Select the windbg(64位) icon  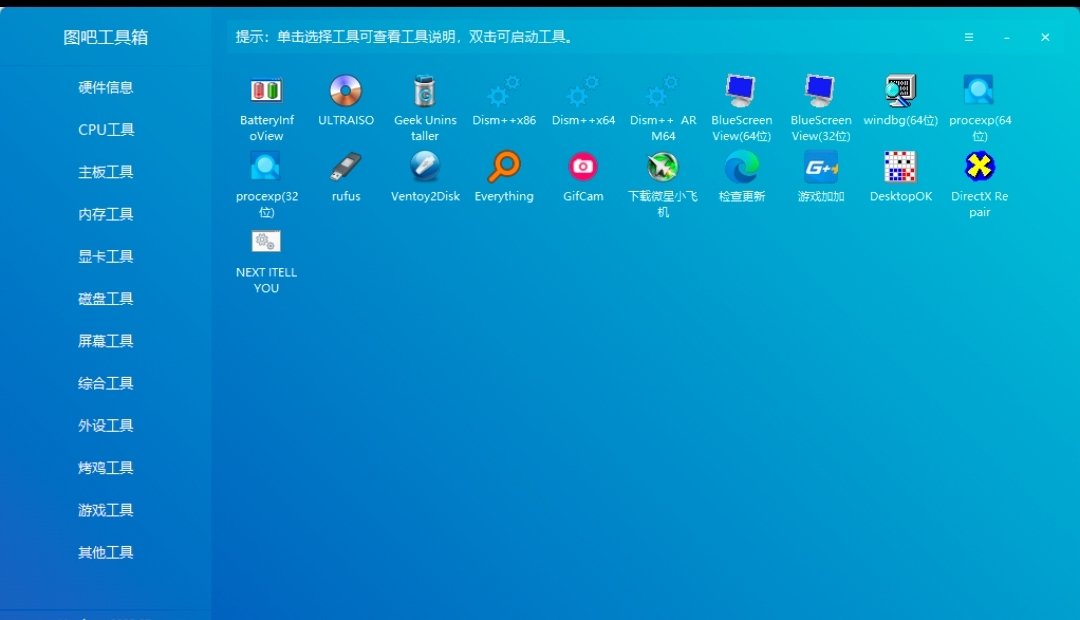(x=900, y=90)
